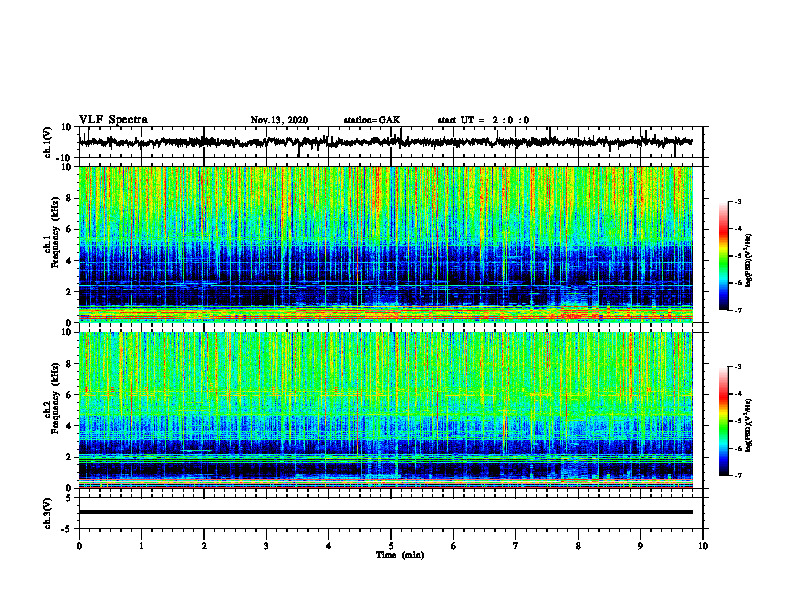Image resolution: width=792 pixels, height=612 pixels.
Task: Select the "start UT = 2 : 0 : 0" text
Action: (x=483, y=120)
